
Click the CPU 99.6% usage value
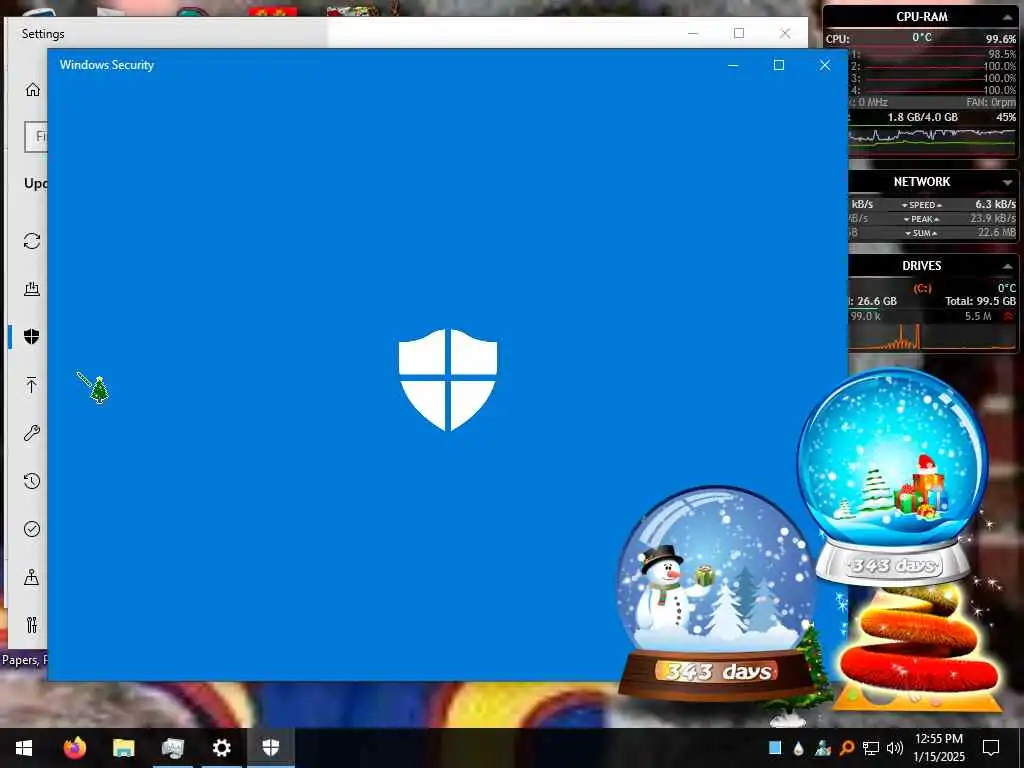point(1000,39)
